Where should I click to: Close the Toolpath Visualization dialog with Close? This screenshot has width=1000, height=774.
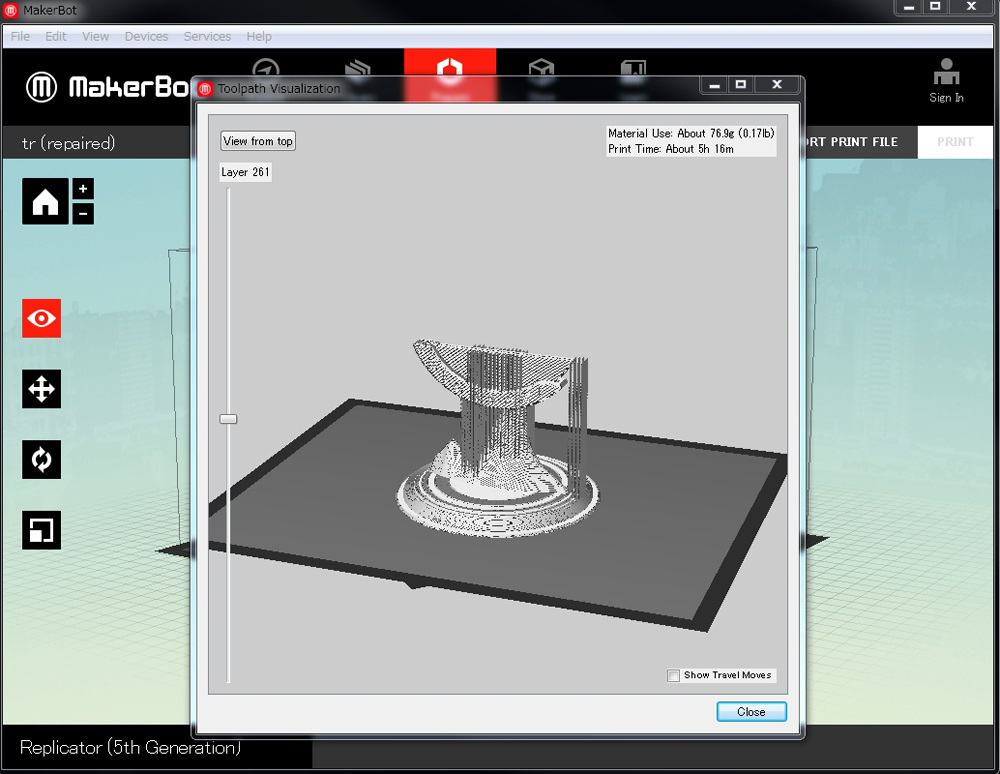coord(751,712)
